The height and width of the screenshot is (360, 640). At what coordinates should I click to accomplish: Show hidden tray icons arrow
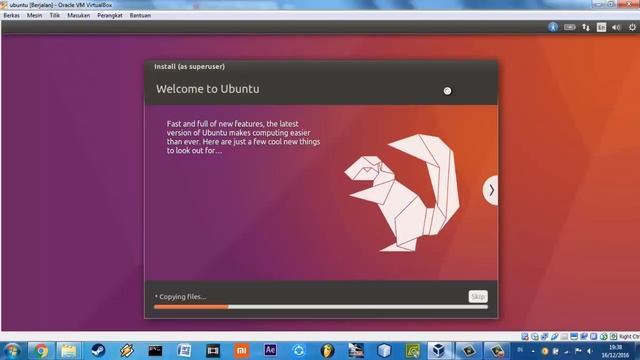(533, 351)
